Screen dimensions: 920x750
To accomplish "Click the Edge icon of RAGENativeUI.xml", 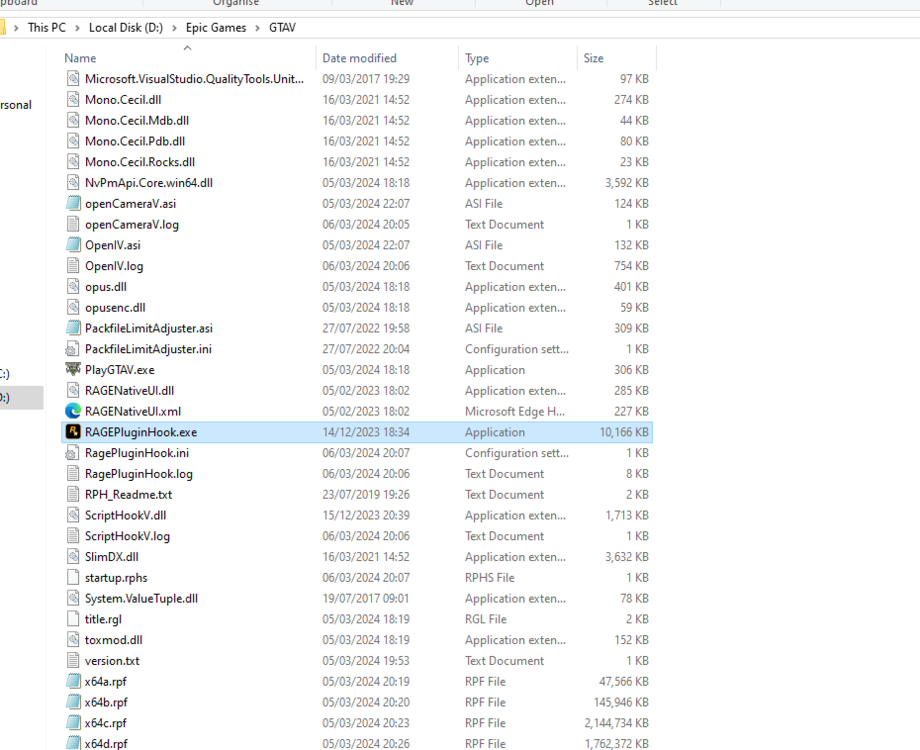I will [73, 411].
